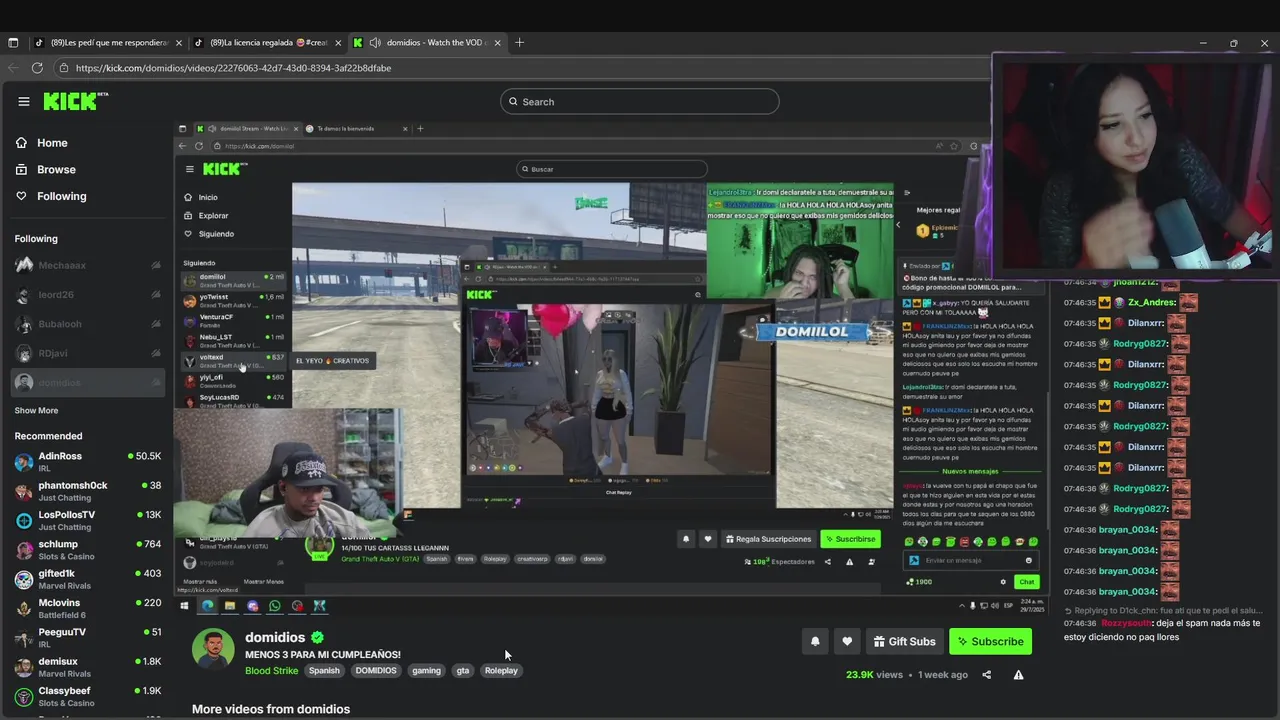This screenshot has height=720, width=1280.
Task: Click the Suscribirse button inside the video
Action: pyautogui.click(x=850, y=539)
